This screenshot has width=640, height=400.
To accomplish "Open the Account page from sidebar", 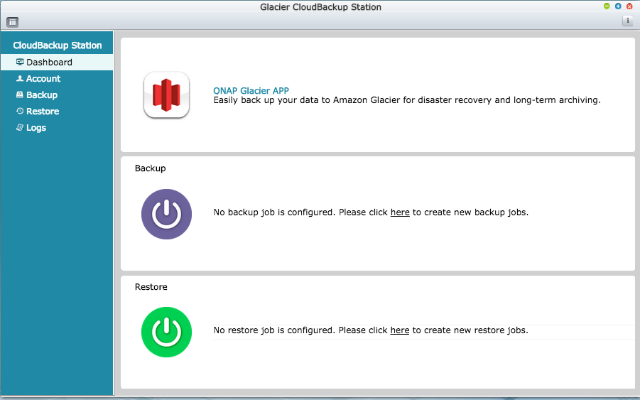I will pos(43,79).
